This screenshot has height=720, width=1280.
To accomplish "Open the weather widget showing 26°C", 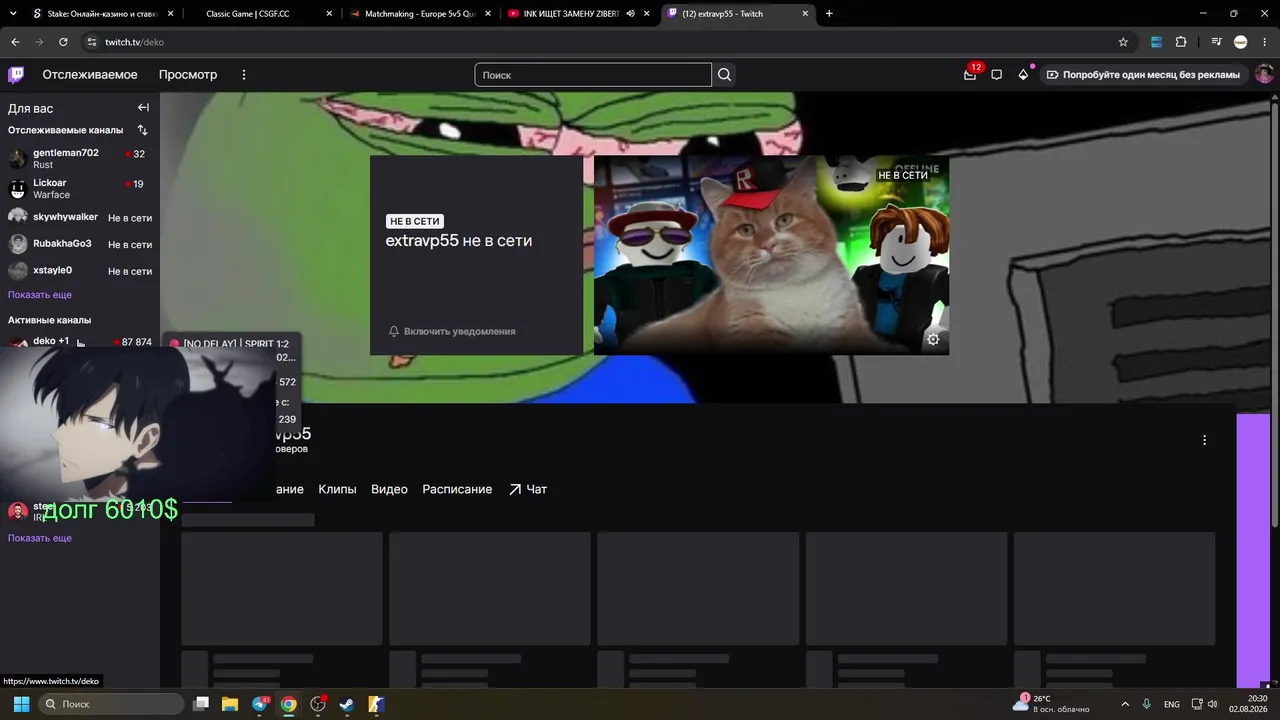I will pyautogui.click(x=1052, y=704).
